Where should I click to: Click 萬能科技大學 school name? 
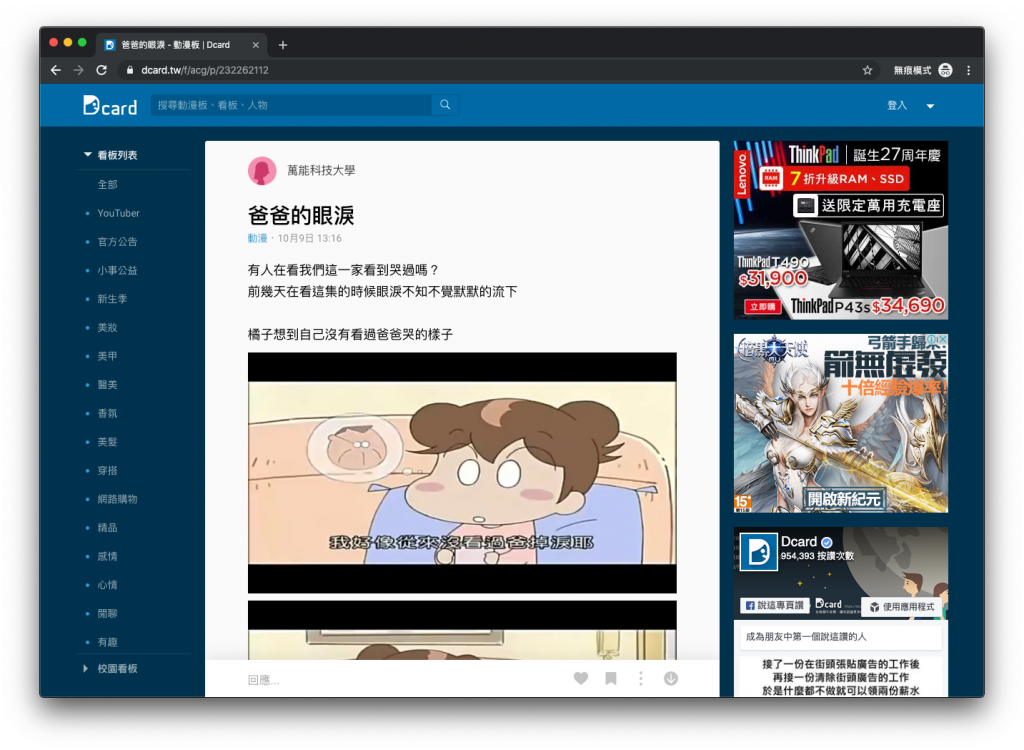[321, 171]
